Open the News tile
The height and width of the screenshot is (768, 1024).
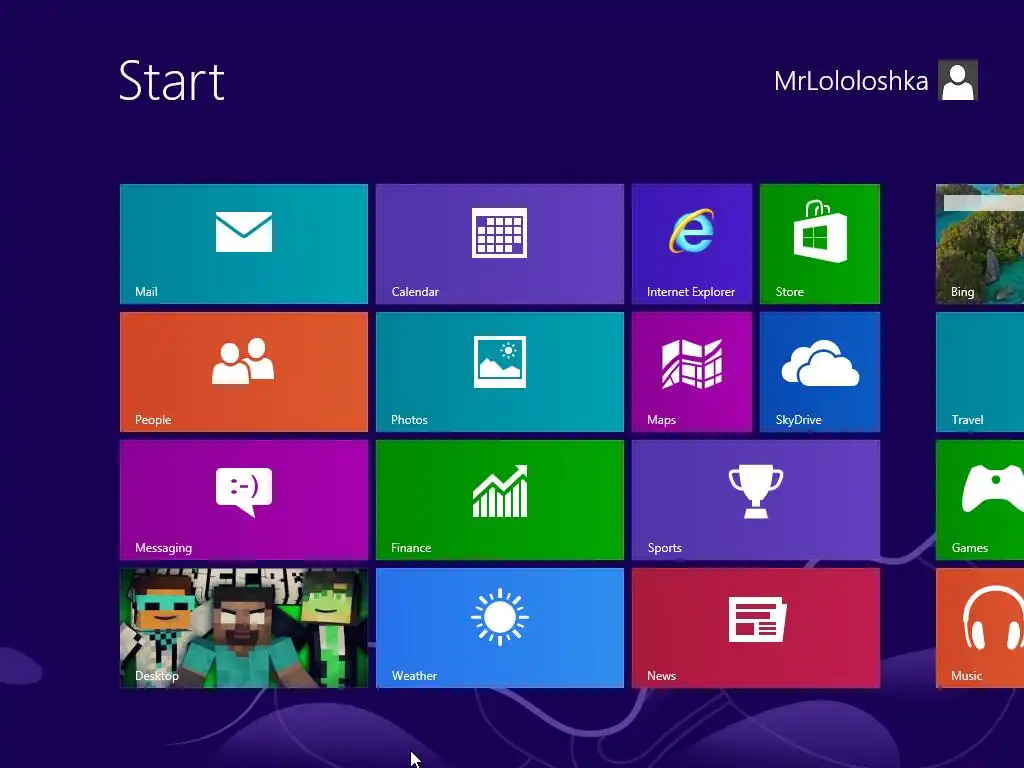(x=756, y=628)
